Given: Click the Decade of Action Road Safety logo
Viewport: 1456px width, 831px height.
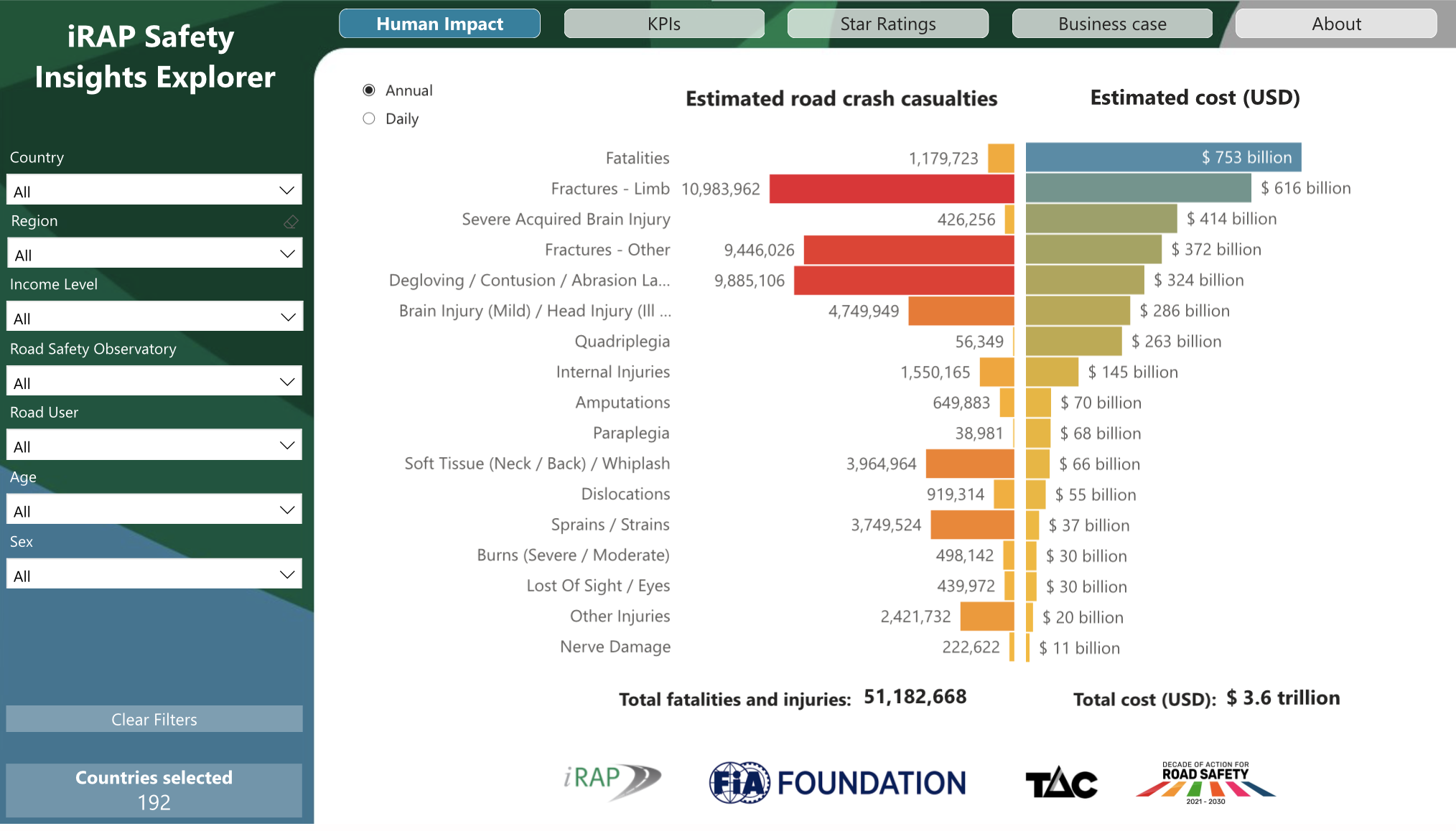Looking at the screenshot, I should point(1205,782).
